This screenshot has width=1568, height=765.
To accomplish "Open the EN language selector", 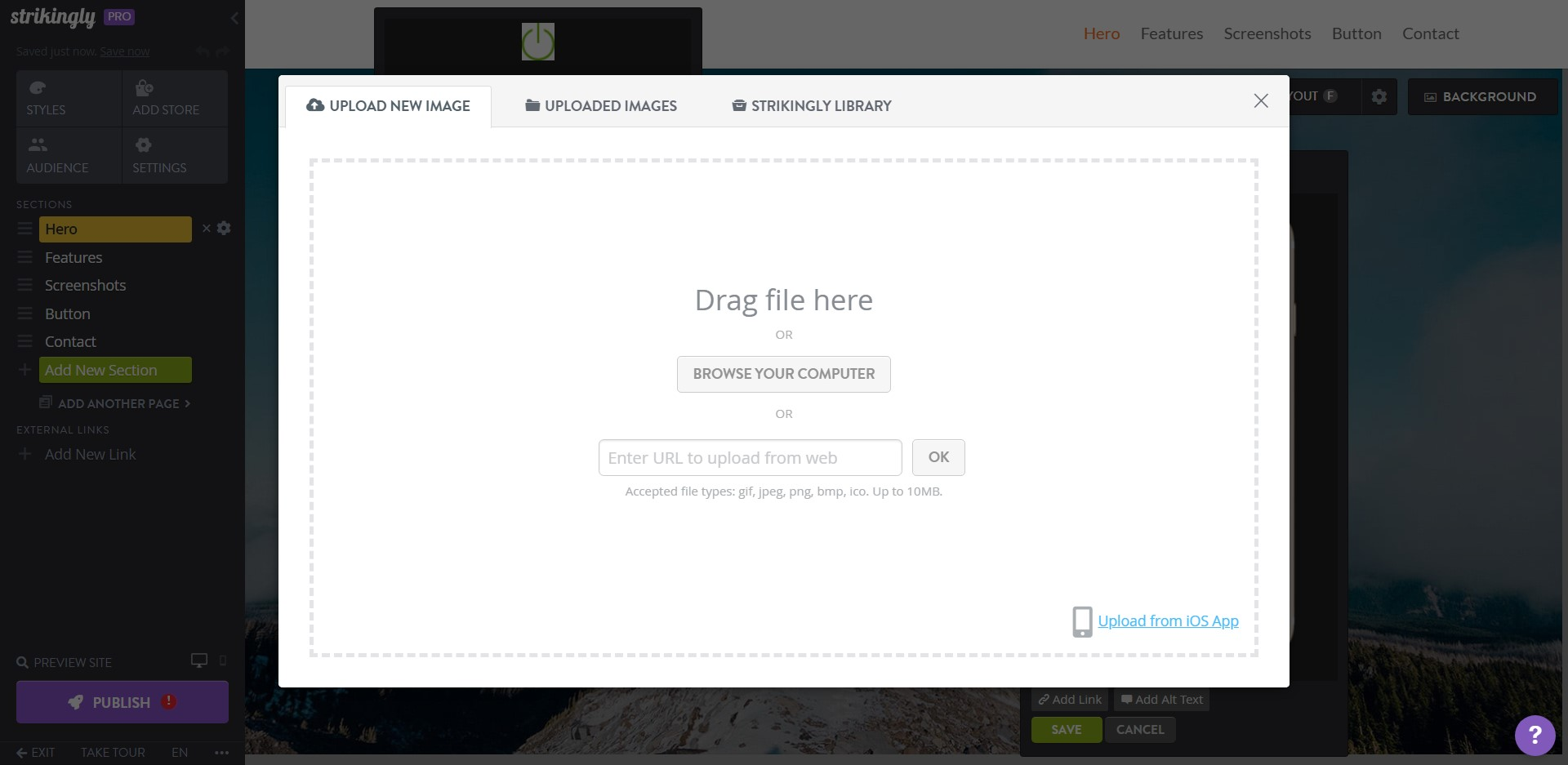I will click(179, 753).
